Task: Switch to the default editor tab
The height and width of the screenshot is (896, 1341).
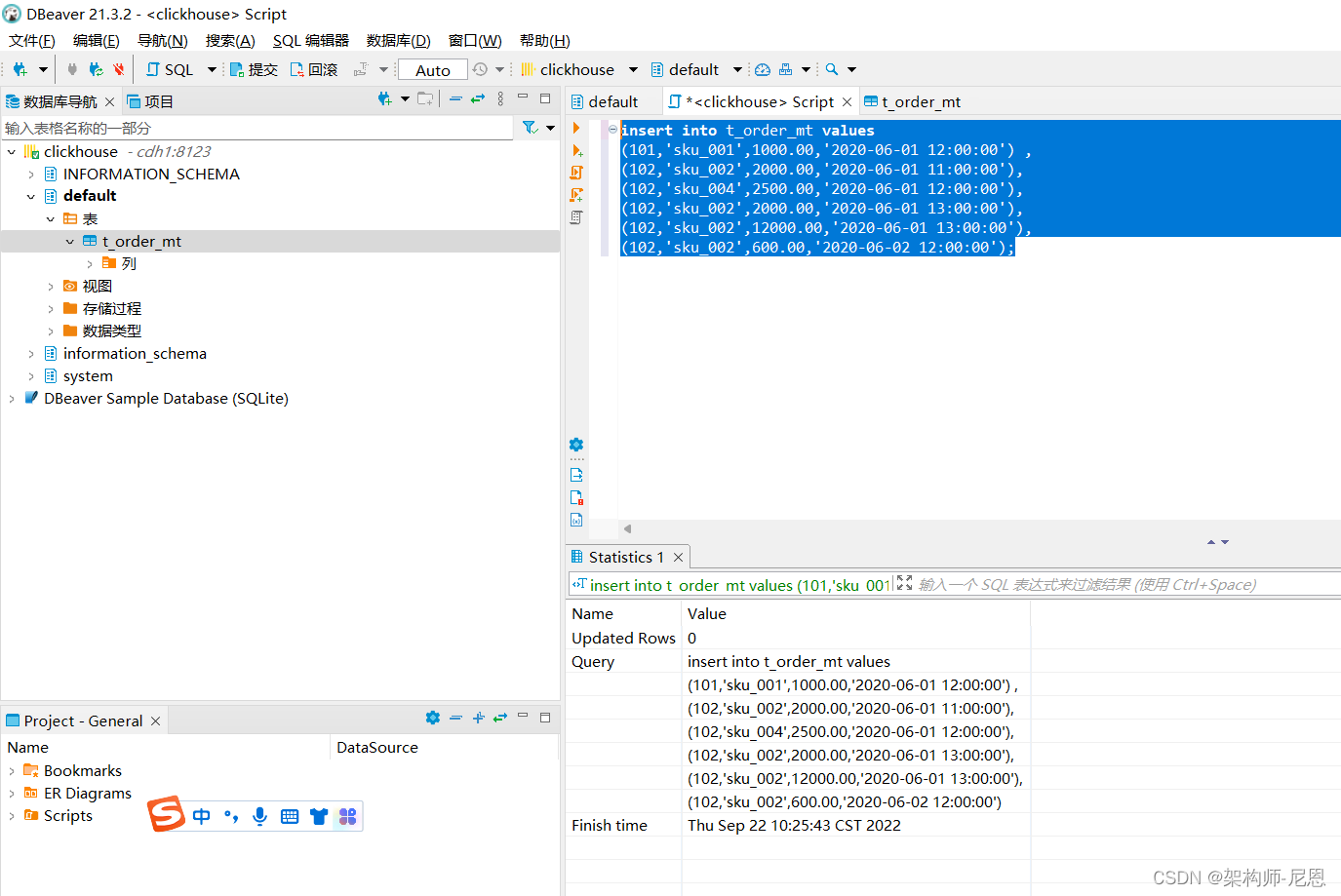Action: tap(605, 101)
